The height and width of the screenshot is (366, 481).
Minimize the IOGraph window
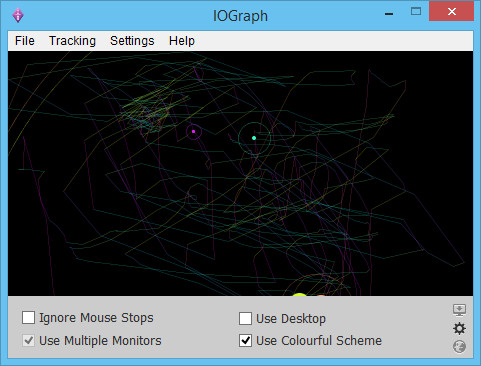(389, 13)
